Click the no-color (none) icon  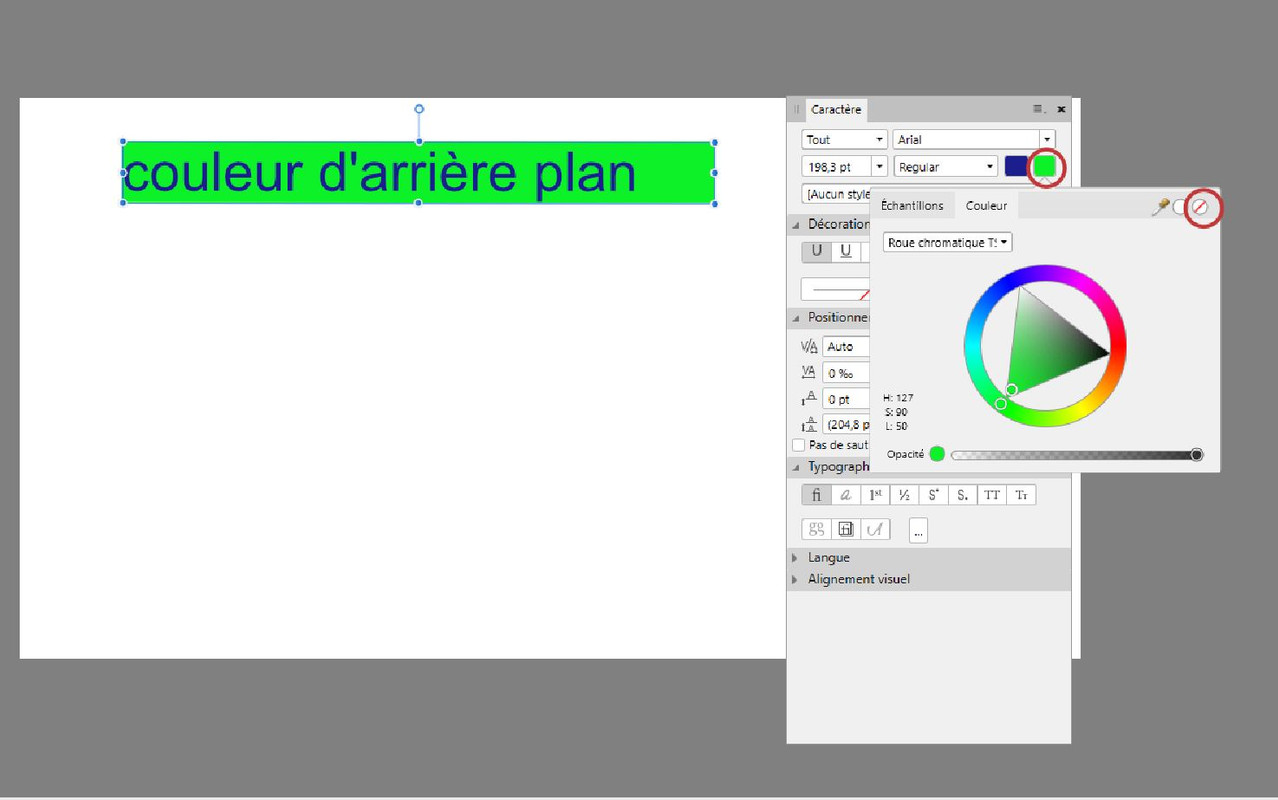click(x=1200, y=207)
